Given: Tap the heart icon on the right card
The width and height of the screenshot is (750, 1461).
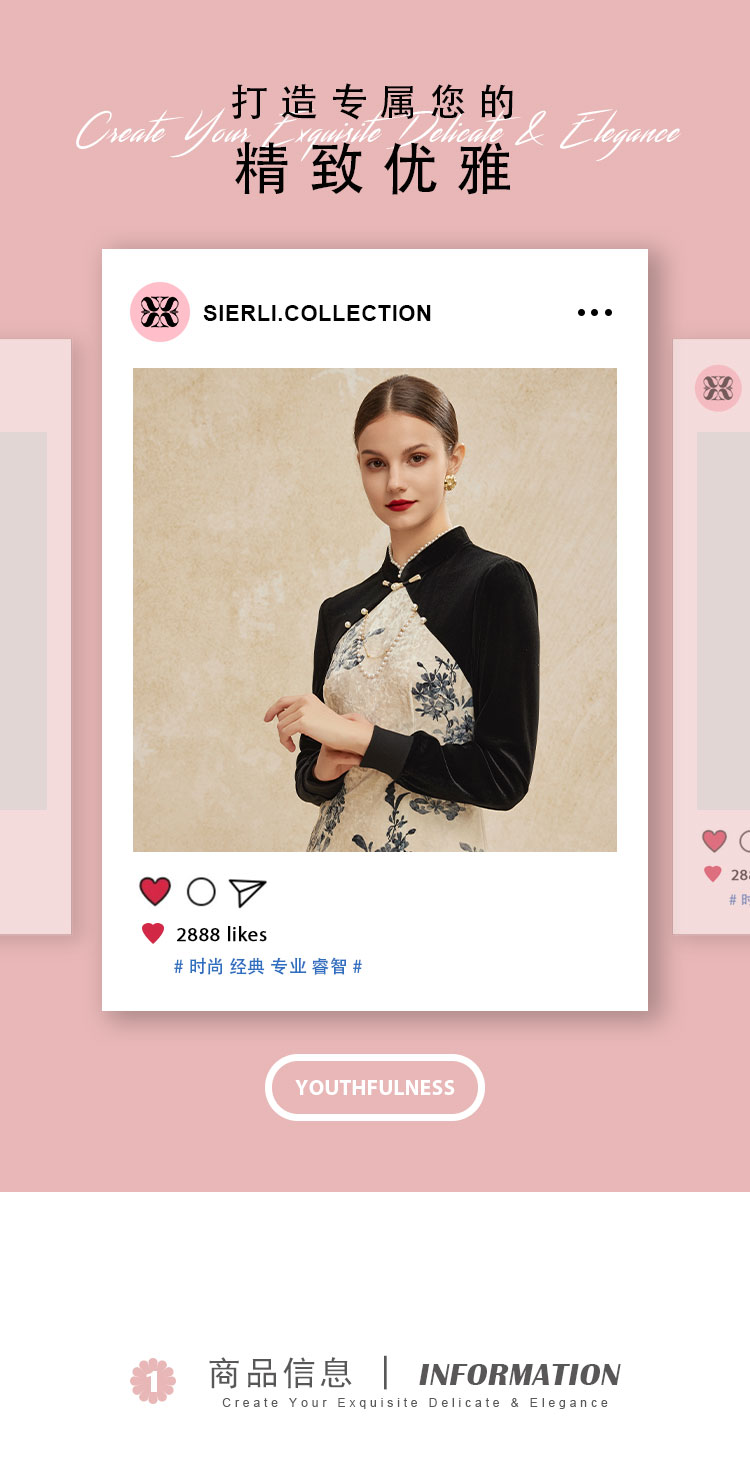Looking at the screenshot, I should 714,841.
